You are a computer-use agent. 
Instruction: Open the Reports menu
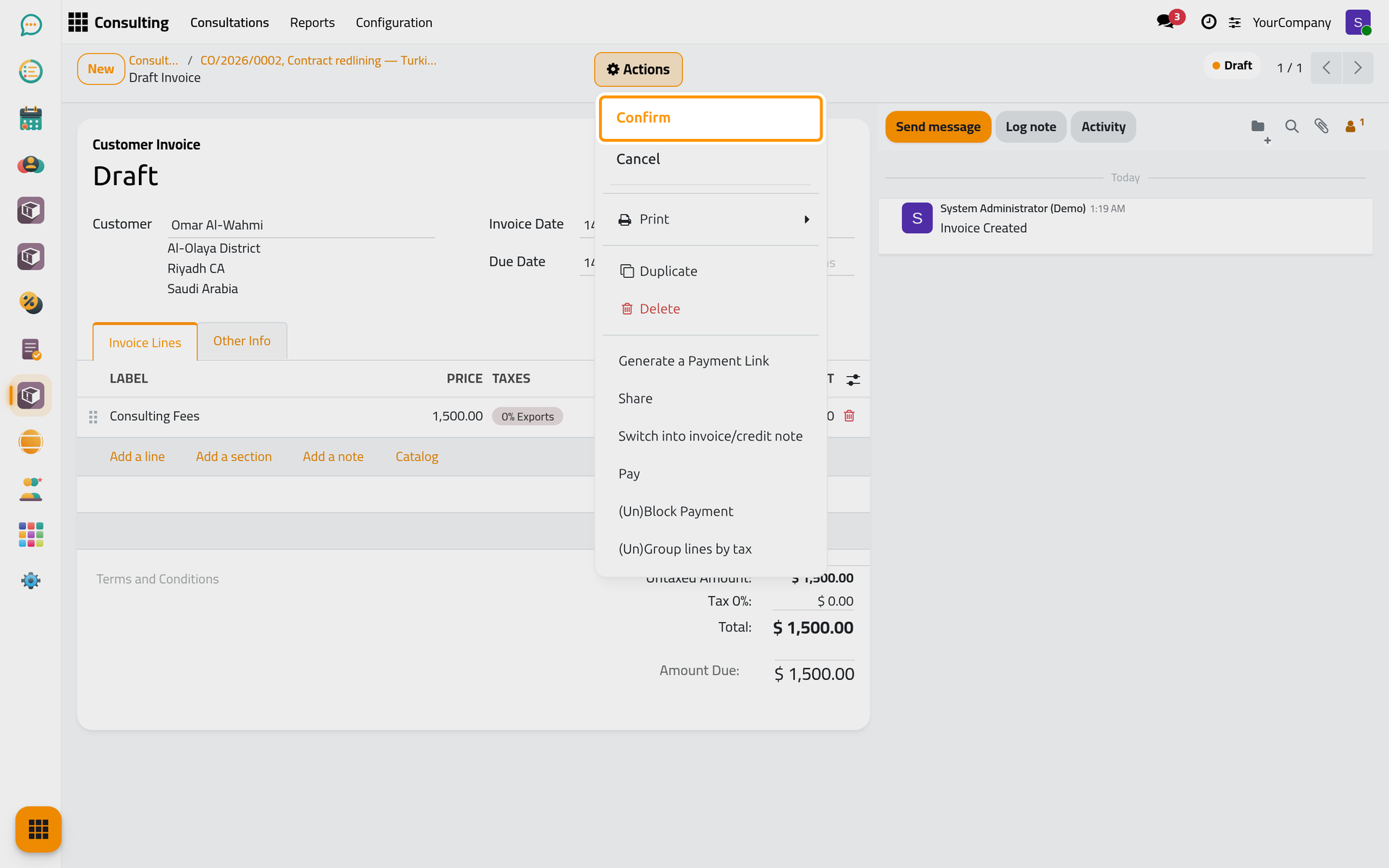click(312, 22)
